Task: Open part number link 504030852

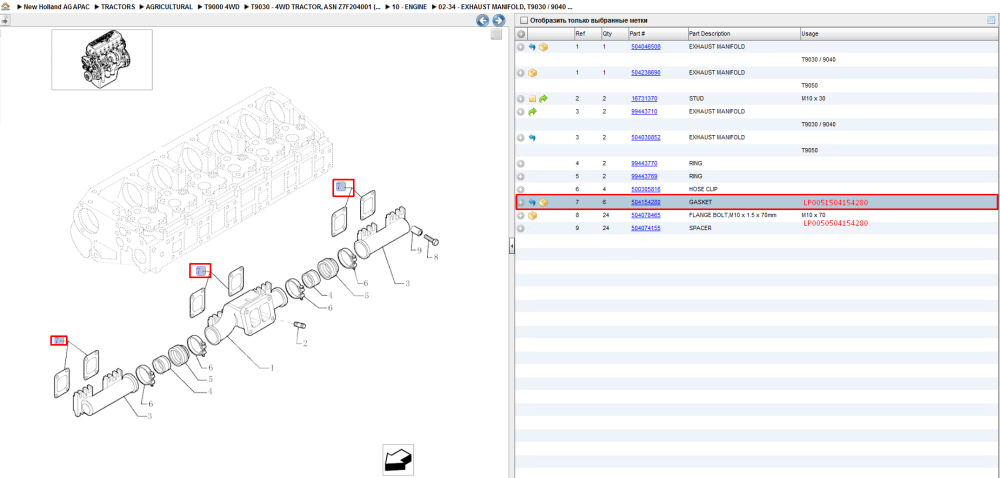Action: tap(645, 138)
